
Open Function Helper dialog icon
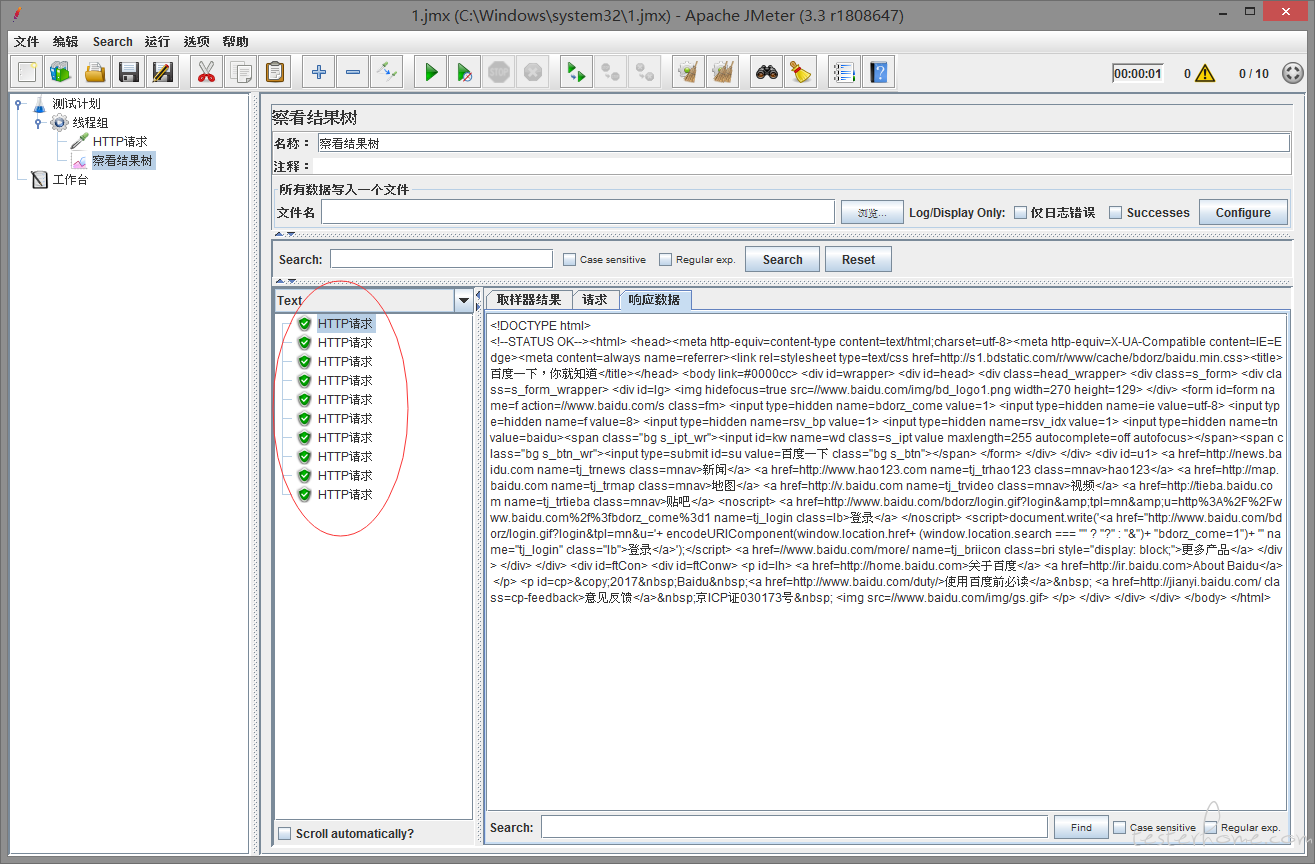(844, 72)
